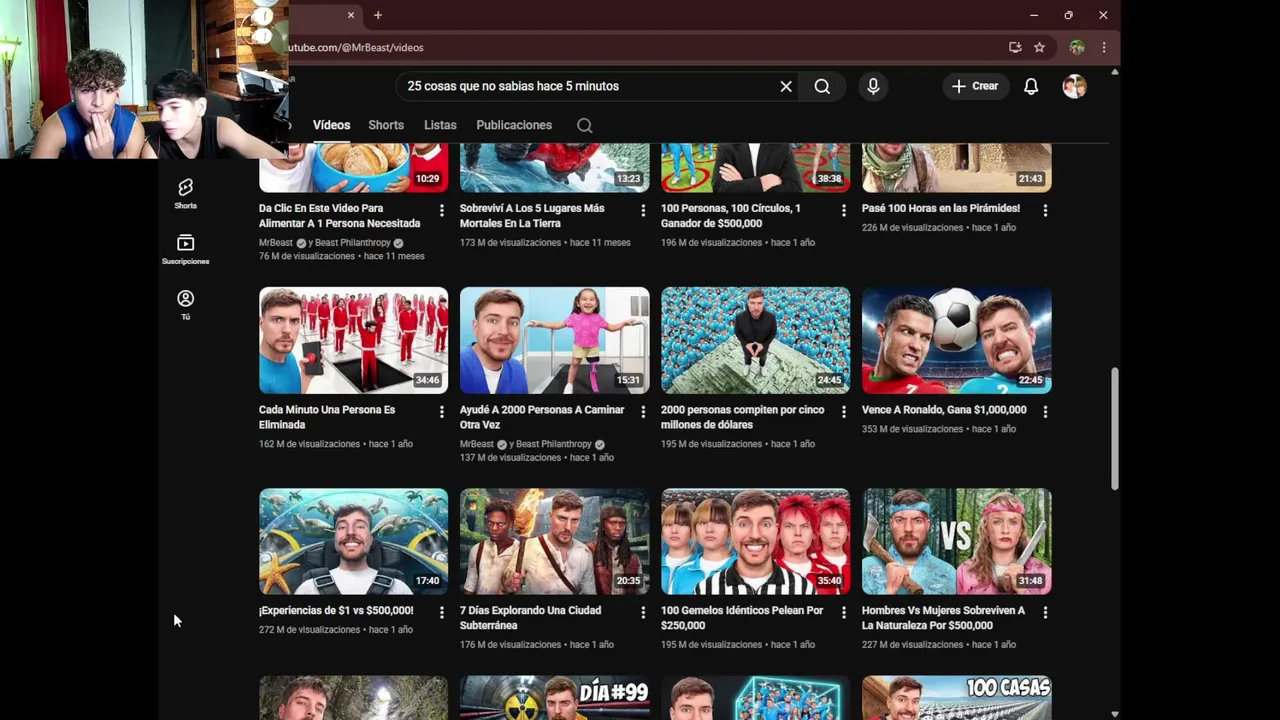Open underwater ride thumbnail 17:40
This screenshot has height=720, width=1280.
pyautogui.click(x=354, y=542)
